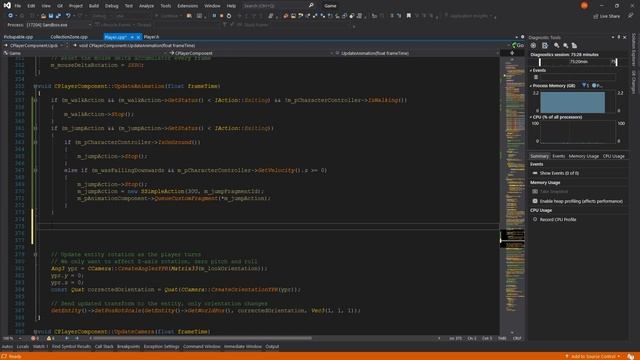Open the Game project scope dropdown
Image resolution: width=640 pixels, height=360 pixels.
[x=85, y=53]
